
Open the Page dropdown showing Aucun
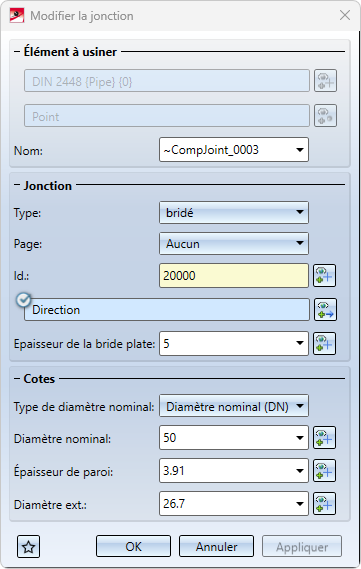234,243
